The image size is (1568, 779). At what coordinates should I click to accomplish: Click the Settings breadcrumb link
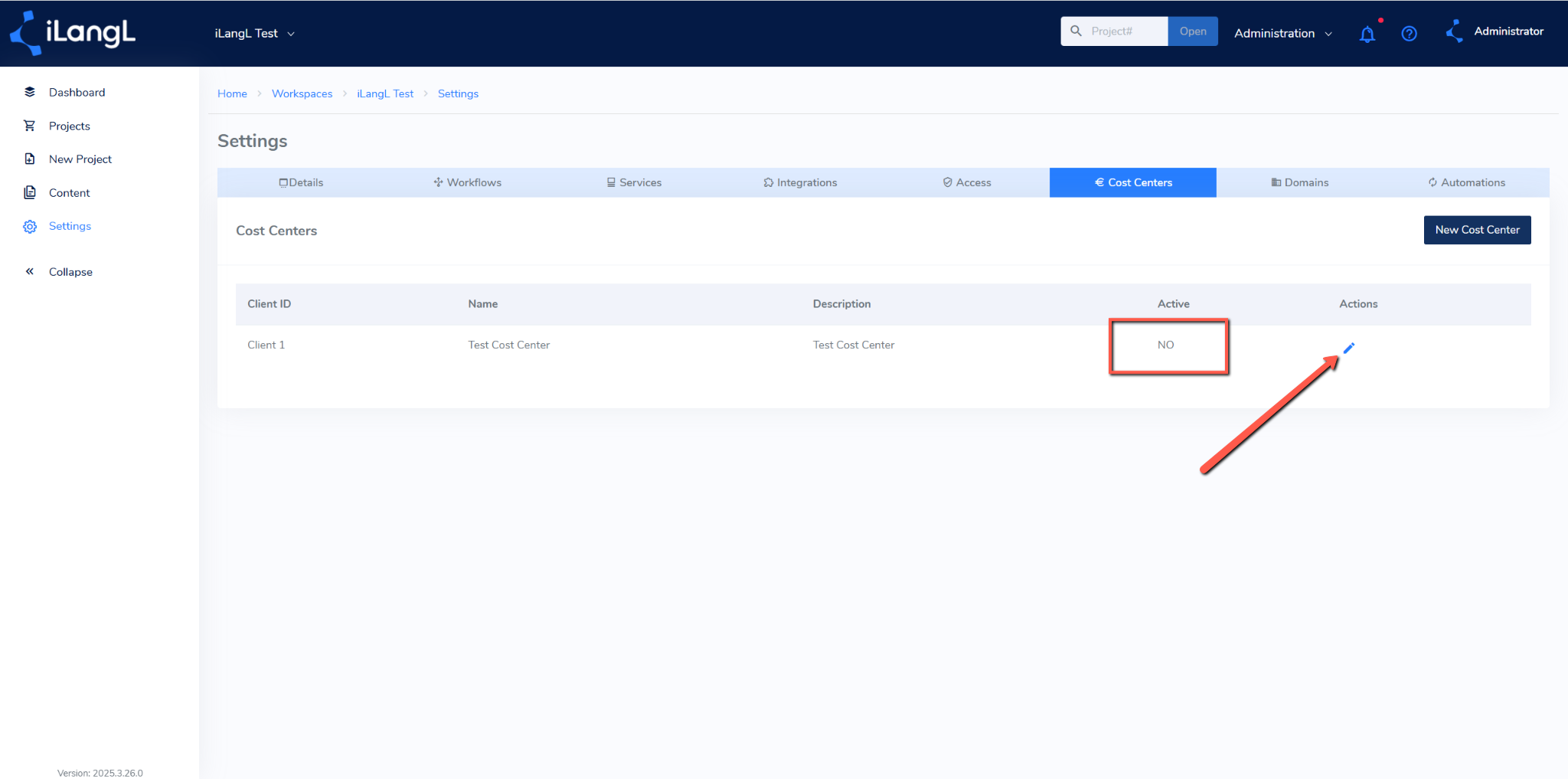458,93
